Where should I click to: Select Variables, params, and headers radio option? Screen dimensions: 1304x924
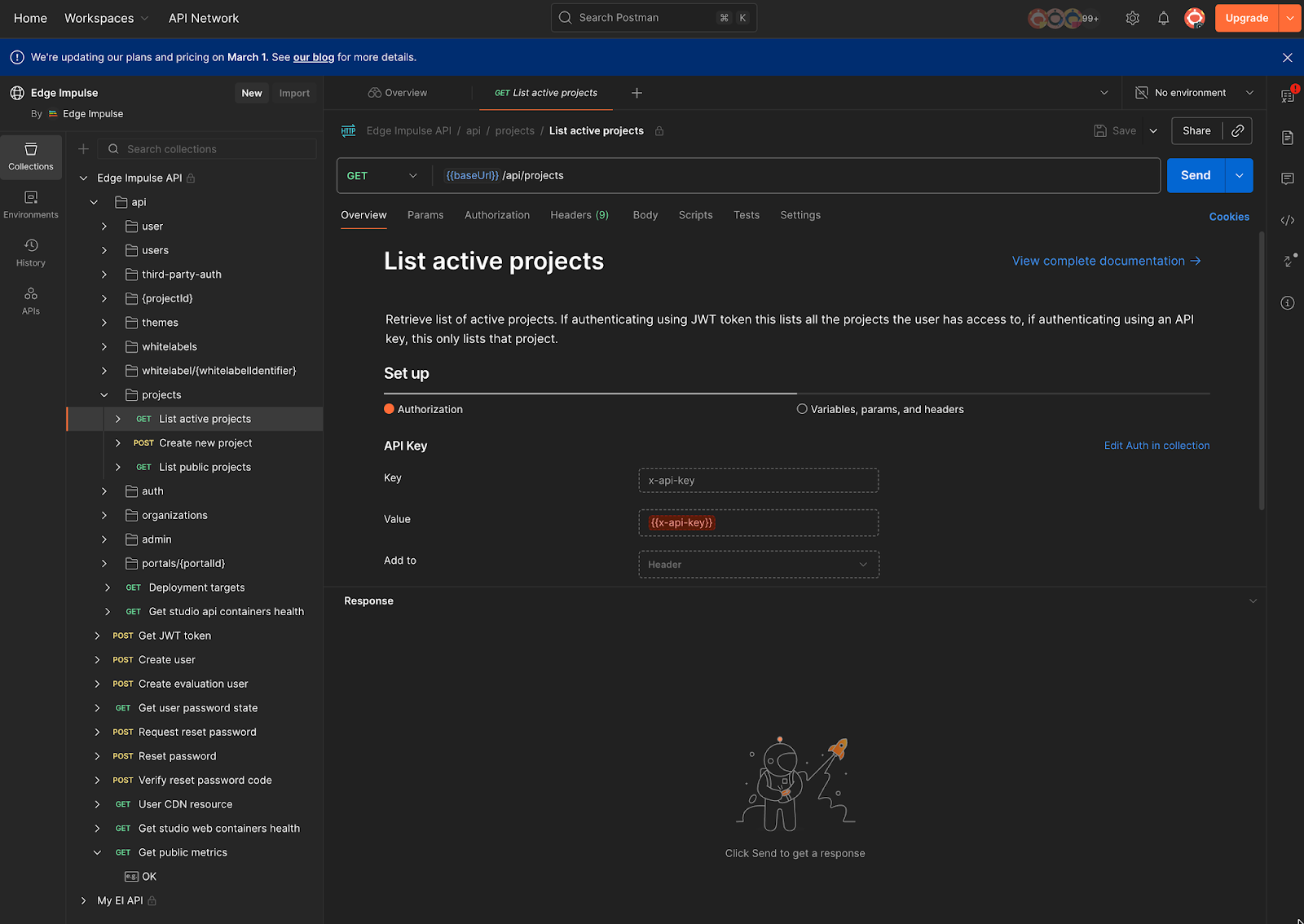tap(802, 409)
